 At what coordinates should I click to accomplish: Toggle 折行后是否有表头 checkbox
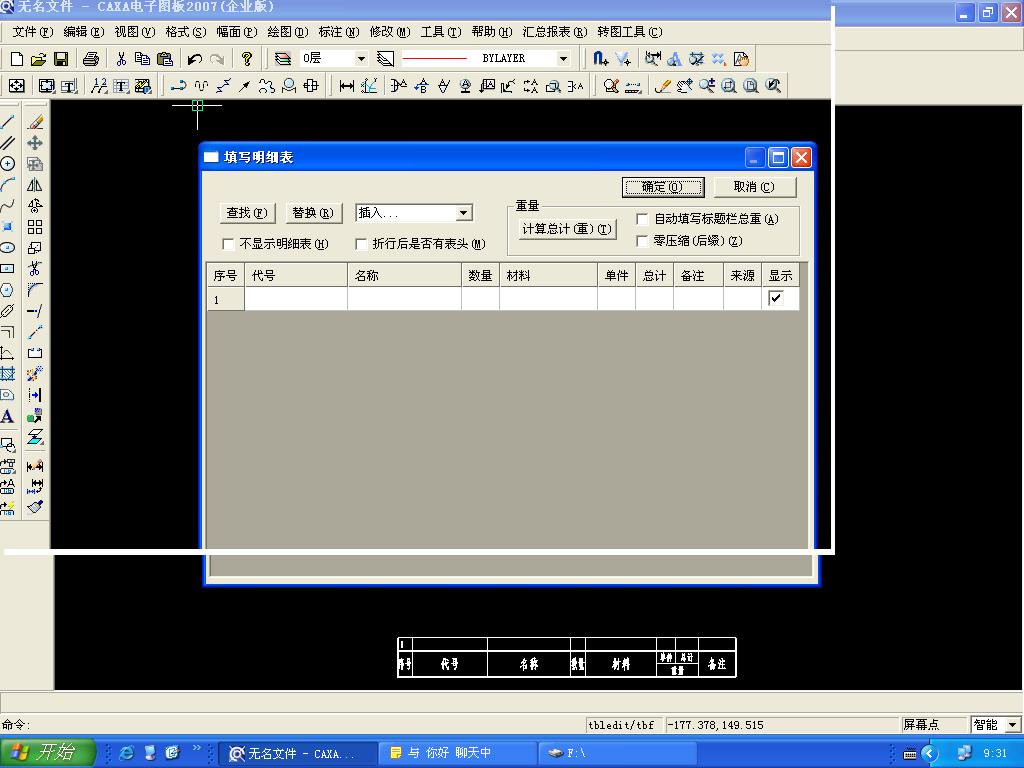(x=361, y=244)
